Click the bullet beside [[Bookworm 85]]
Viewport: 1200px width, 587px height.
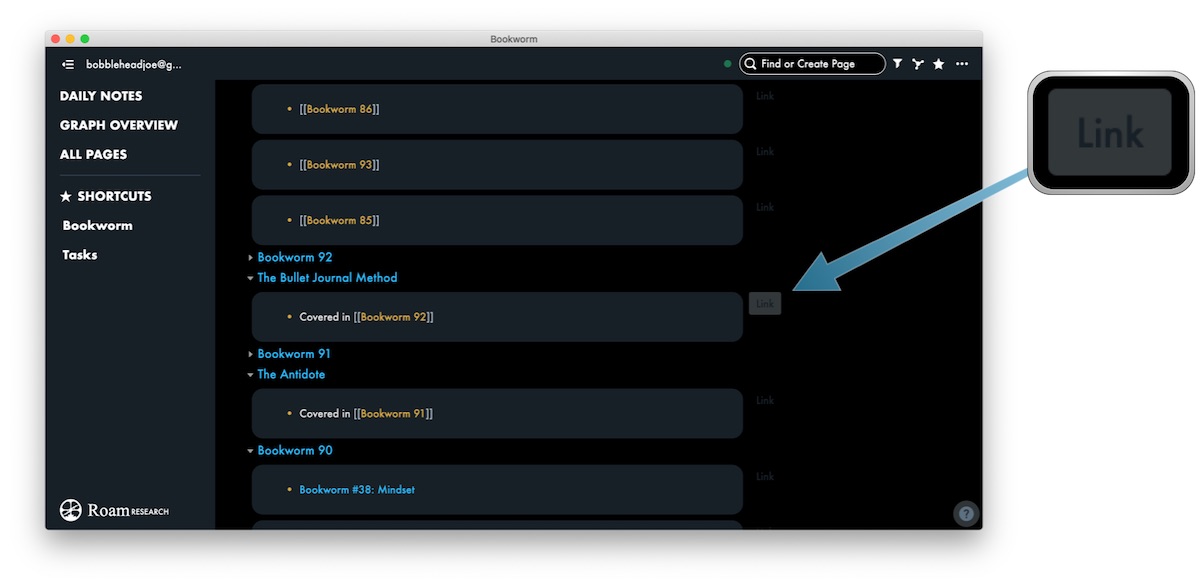click(289, 221)
